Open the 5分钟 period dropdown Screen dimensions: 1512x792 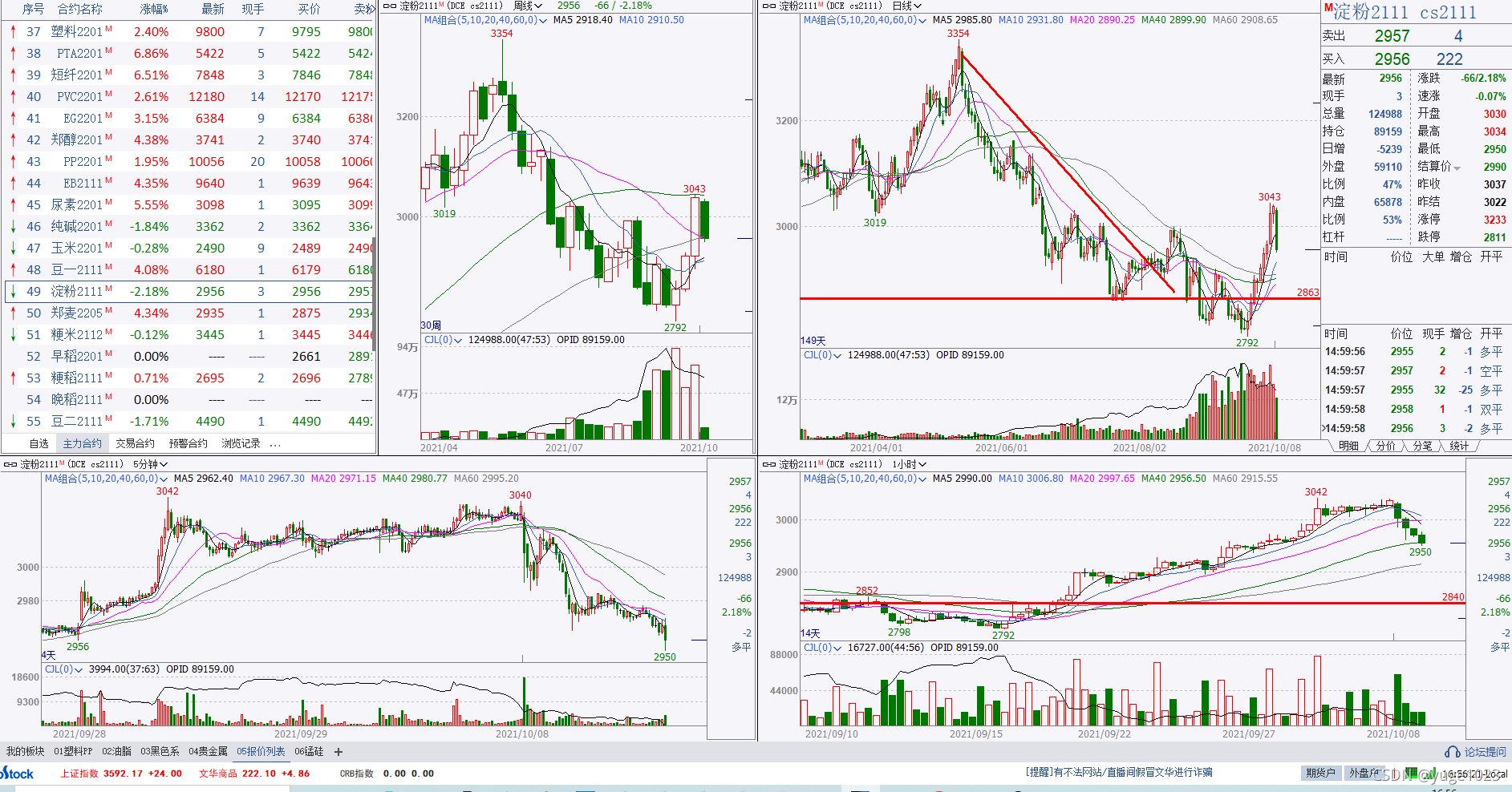pos(150,464)
